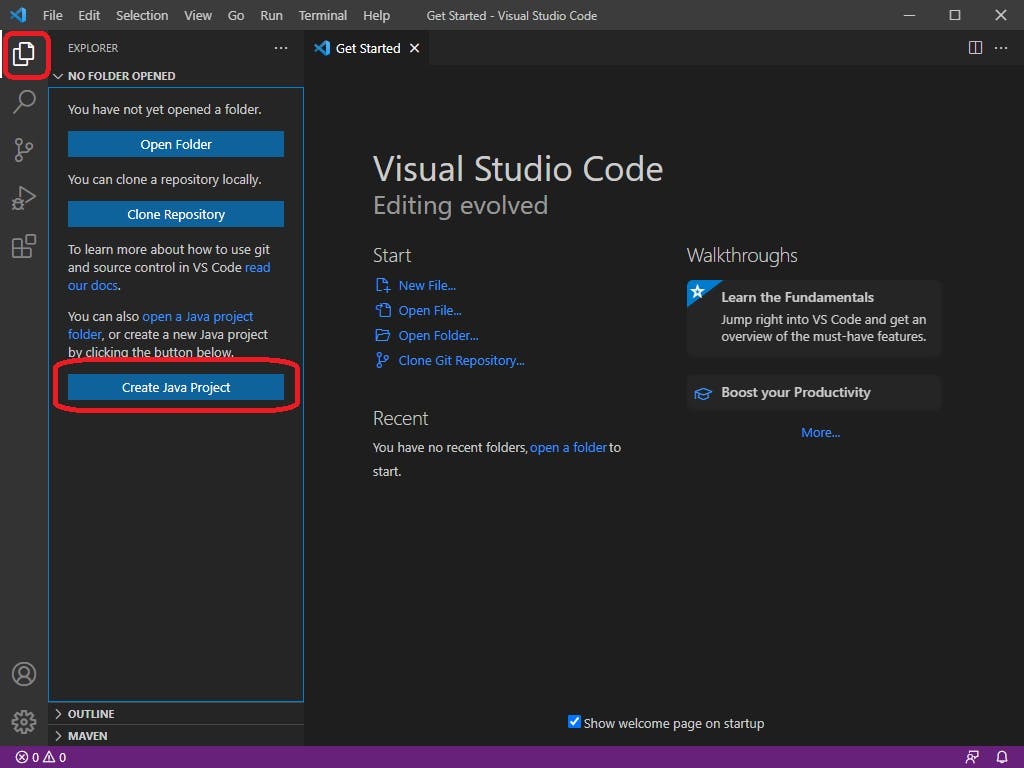Open the Manage gear menu
The image size is (1024, 768).
(25, 721)
